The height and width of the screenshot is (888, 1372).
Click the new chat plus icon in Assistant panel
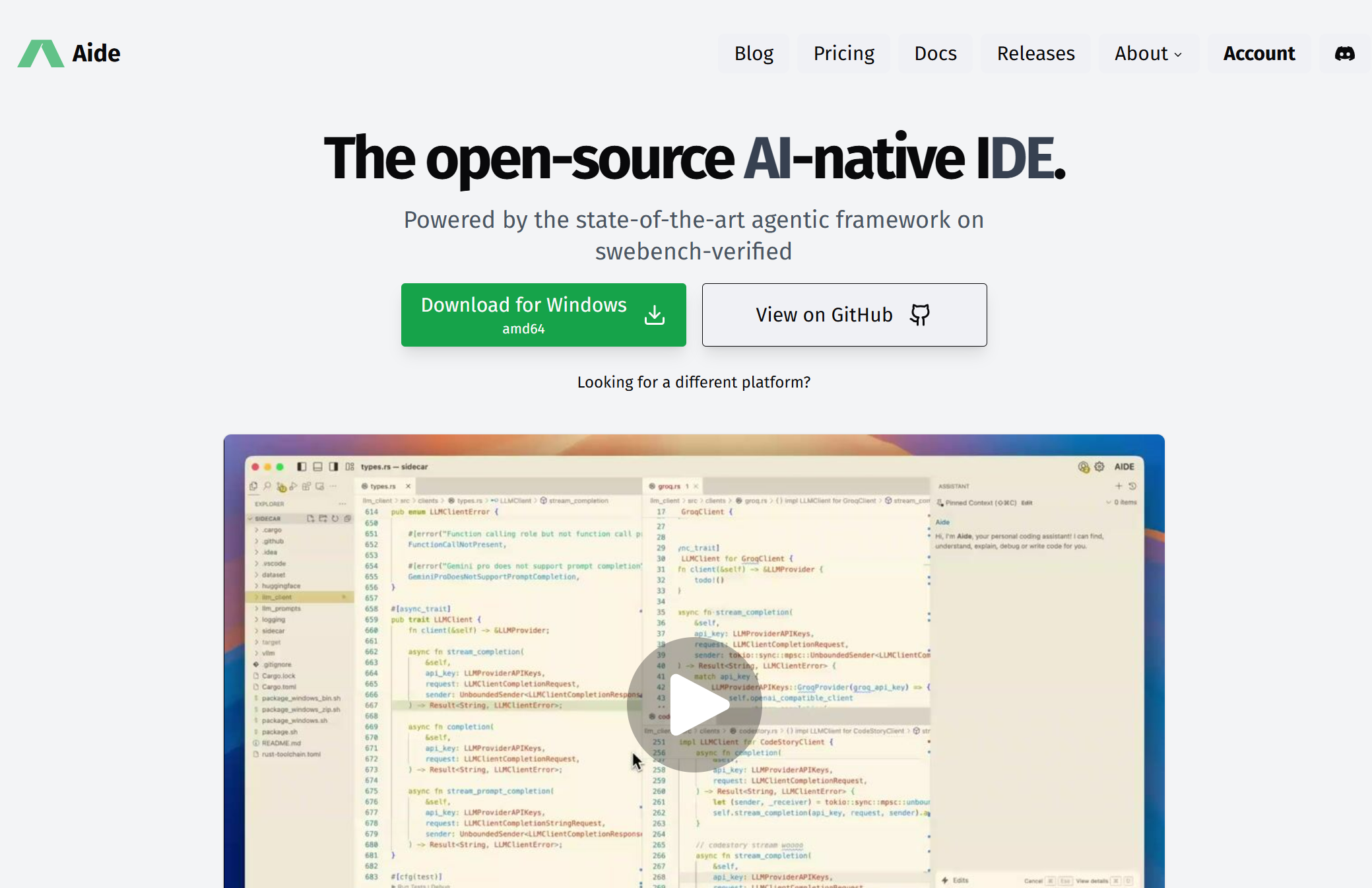(x=1119, y=486)
